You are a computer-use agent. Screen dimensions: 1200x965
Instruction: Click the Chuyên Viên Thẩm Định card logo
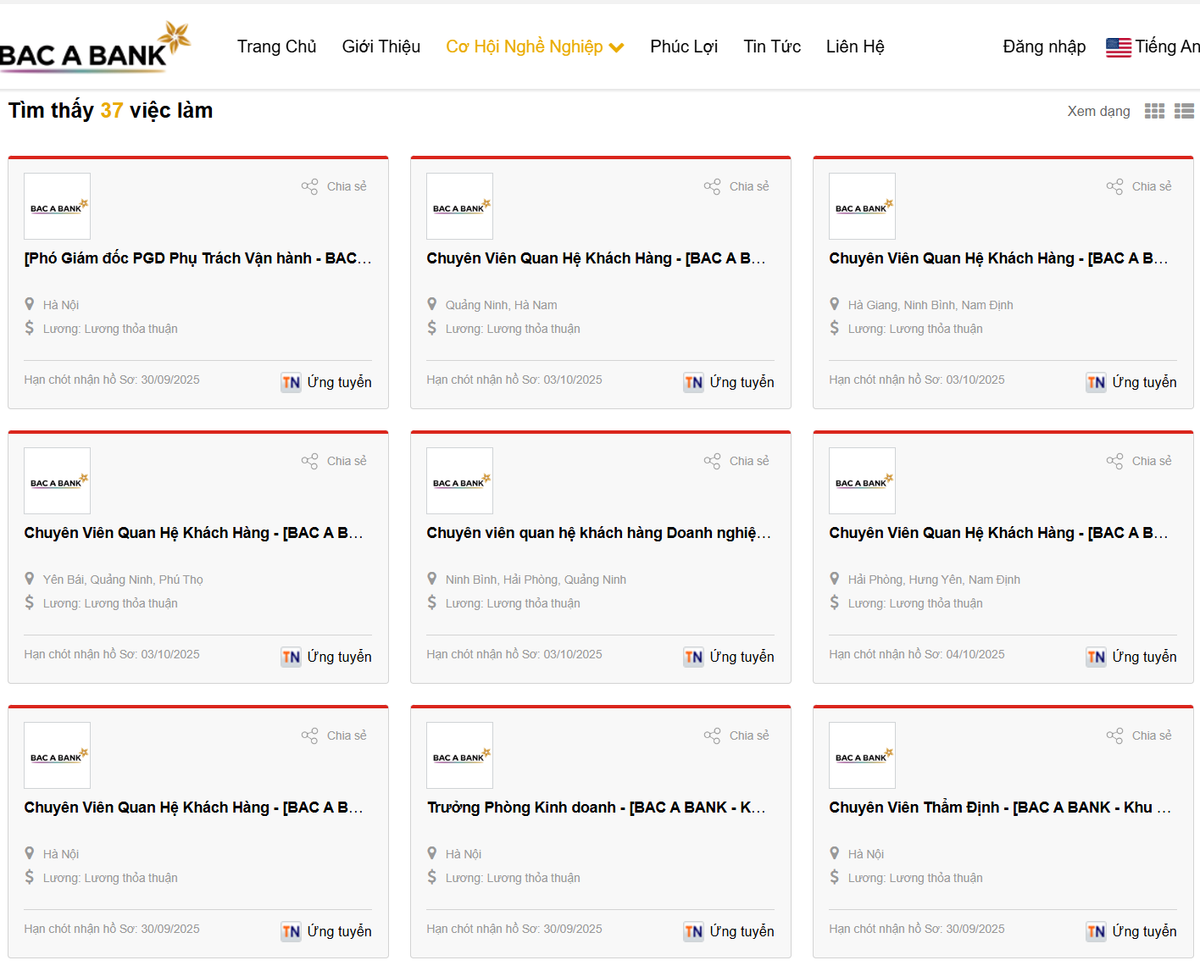[862, 755]
